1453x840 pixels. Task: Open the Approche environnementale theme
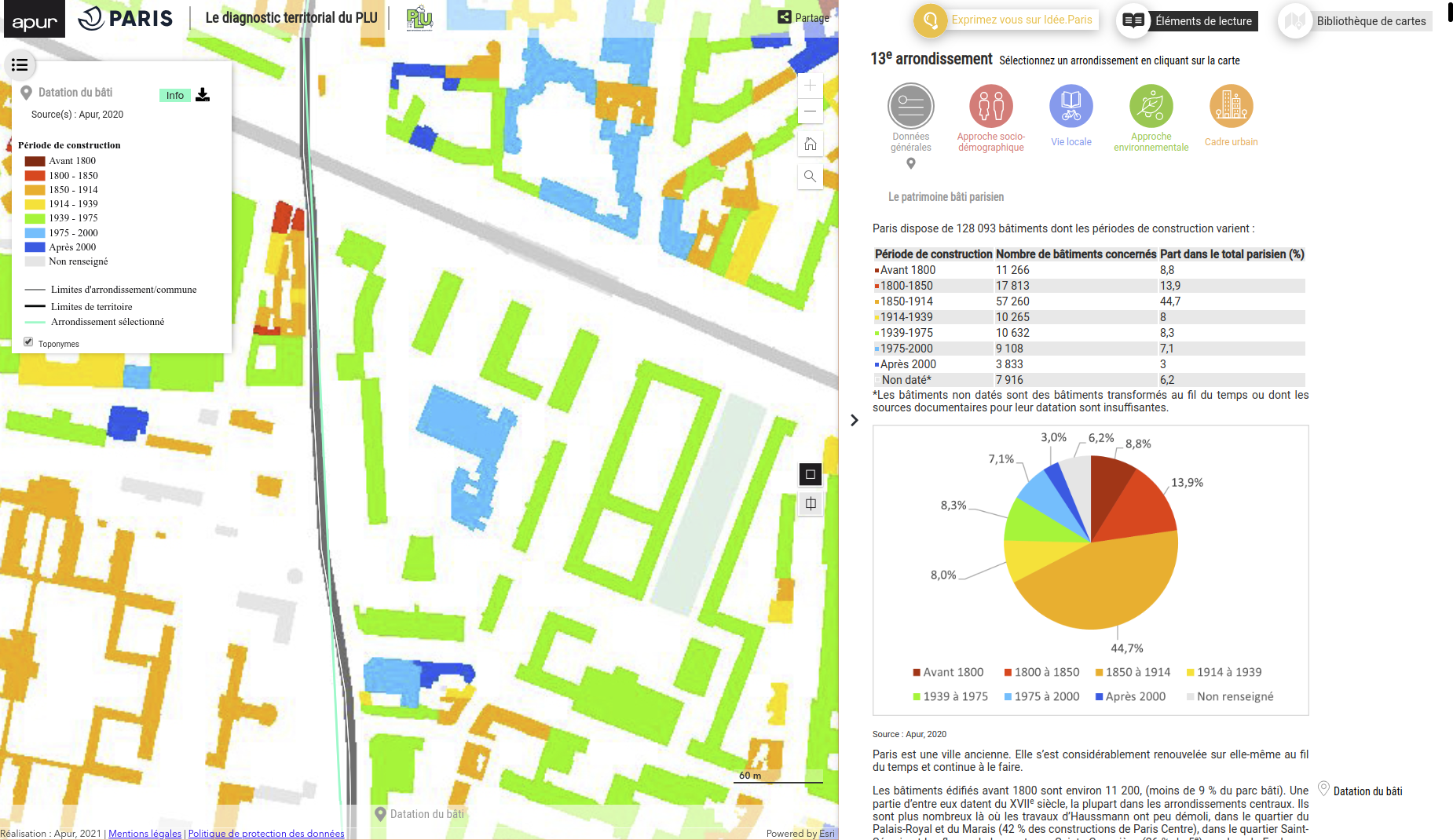pos(1151,107)
